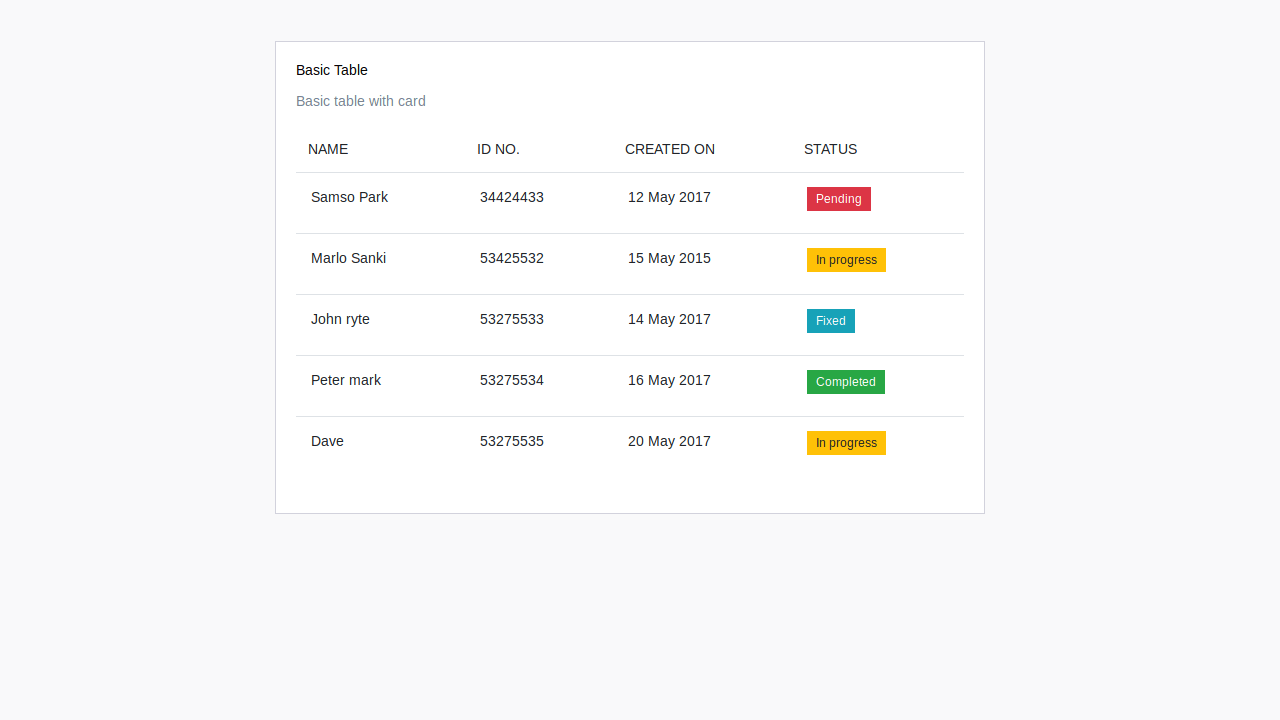Image resolution: width=1280 pixels, height=720 pixels.
Task: Select the date 15 May 2015
Action: point(669,258)
